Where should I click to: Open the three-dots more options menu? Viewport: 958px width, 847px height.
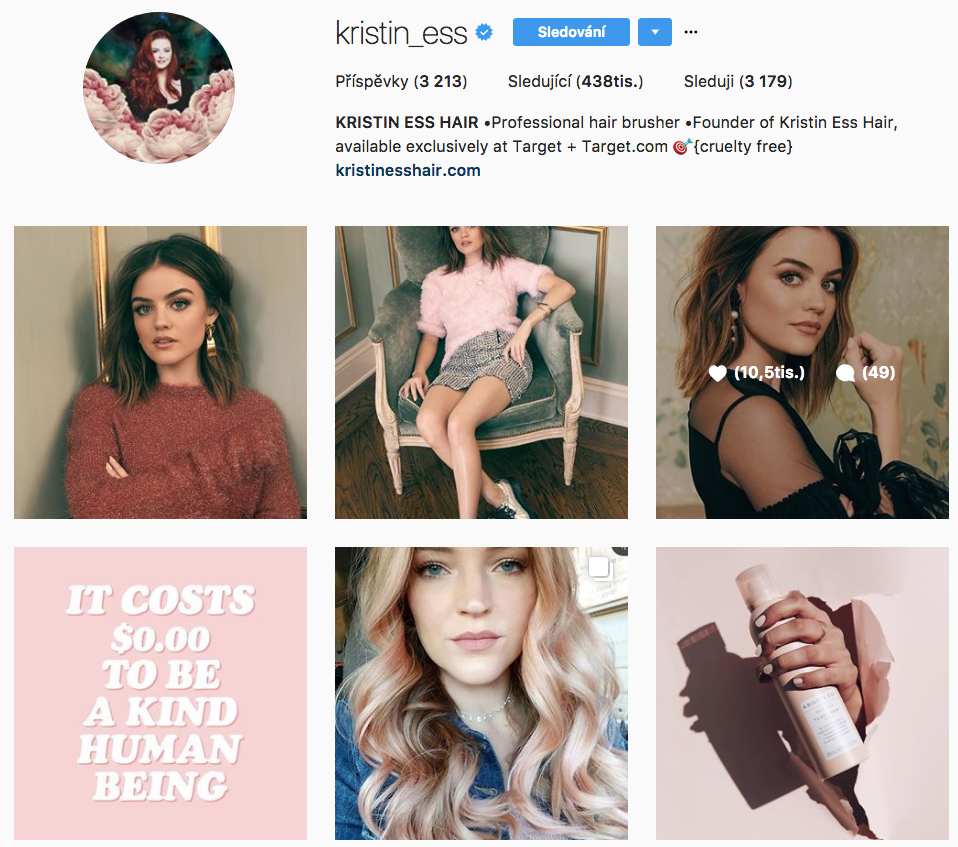coord(690,32)
